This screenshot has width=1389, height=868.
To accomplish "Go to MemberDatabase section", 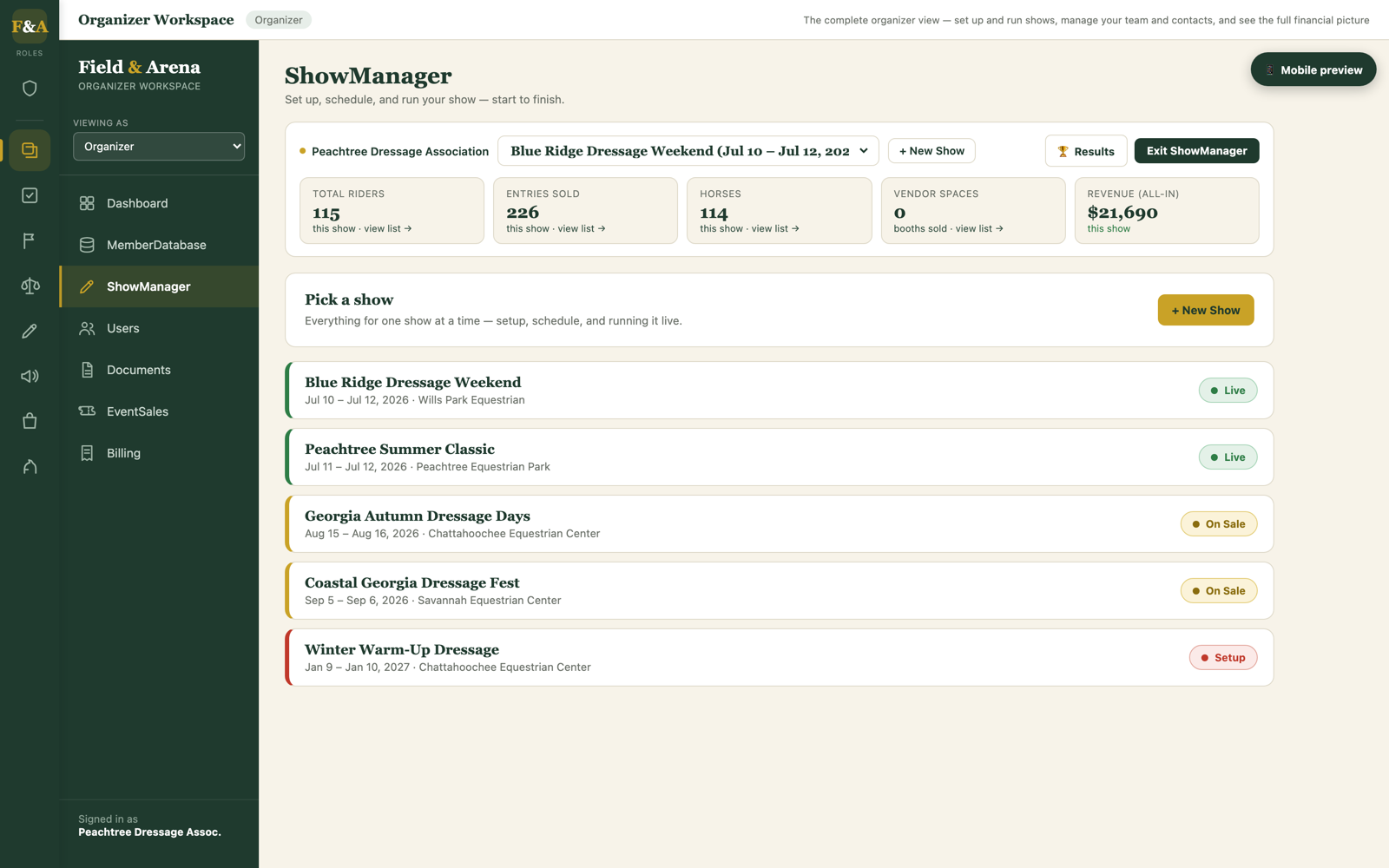I will click(159, 245).
